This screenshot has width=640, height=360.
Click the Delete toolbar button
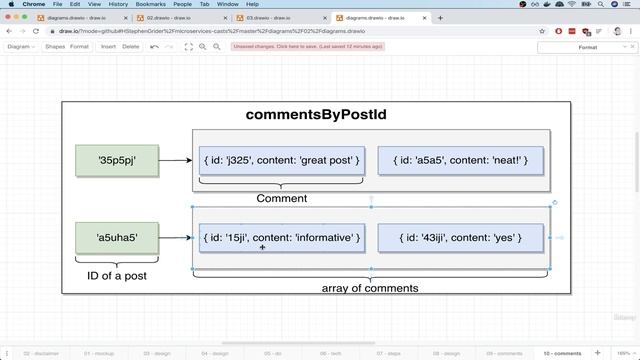click(131, 47)
